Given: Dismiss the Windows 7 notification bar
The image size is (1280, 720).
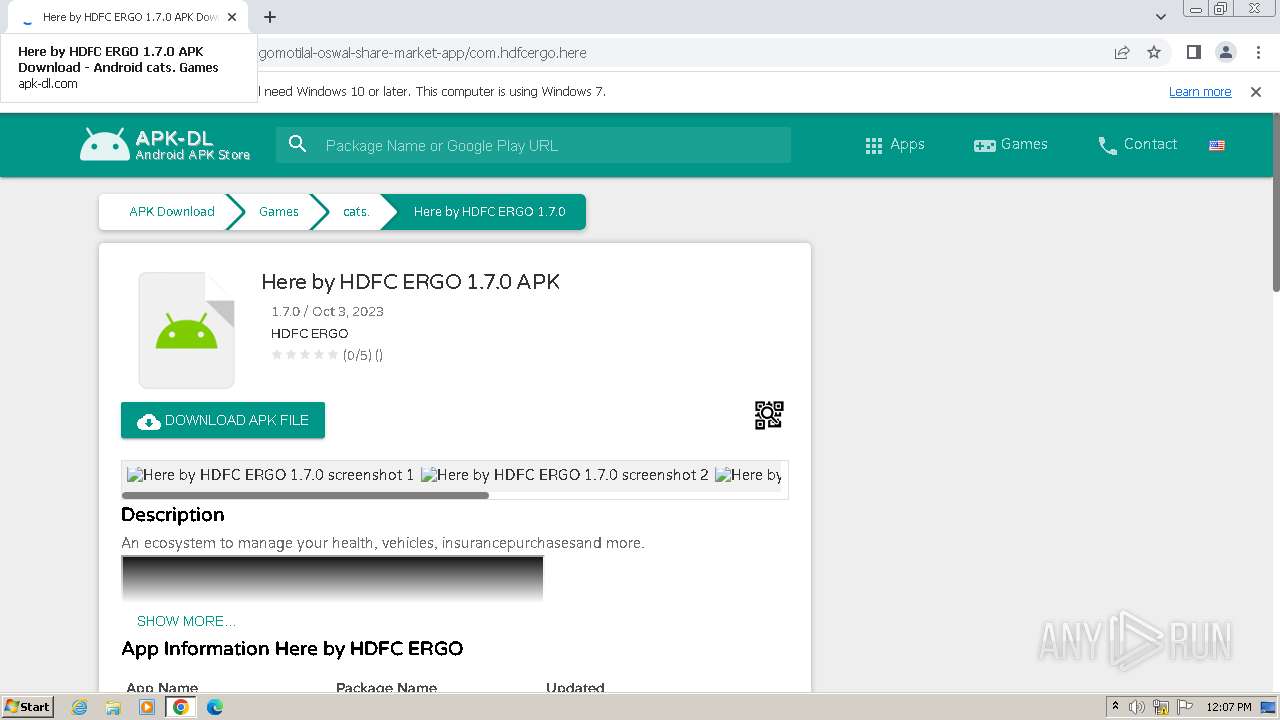Looking at the screenshot, I should pyautogui.click(x=1256, y=92).
